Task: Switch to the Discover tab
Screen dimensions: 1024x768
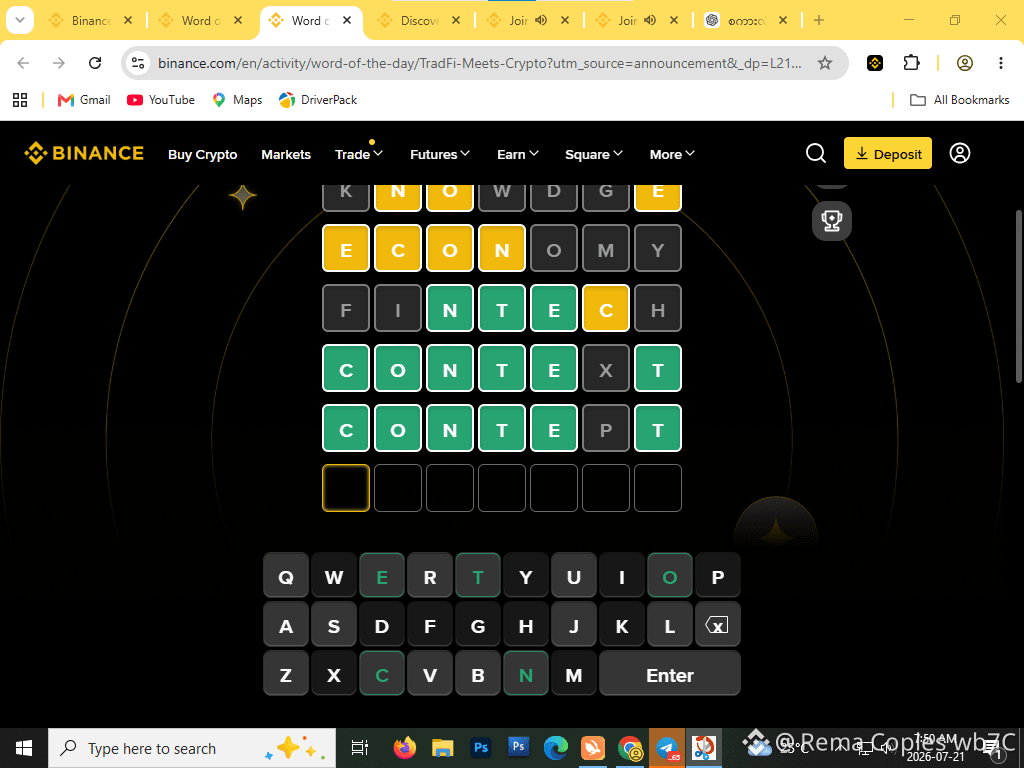Action: (420, 20)
